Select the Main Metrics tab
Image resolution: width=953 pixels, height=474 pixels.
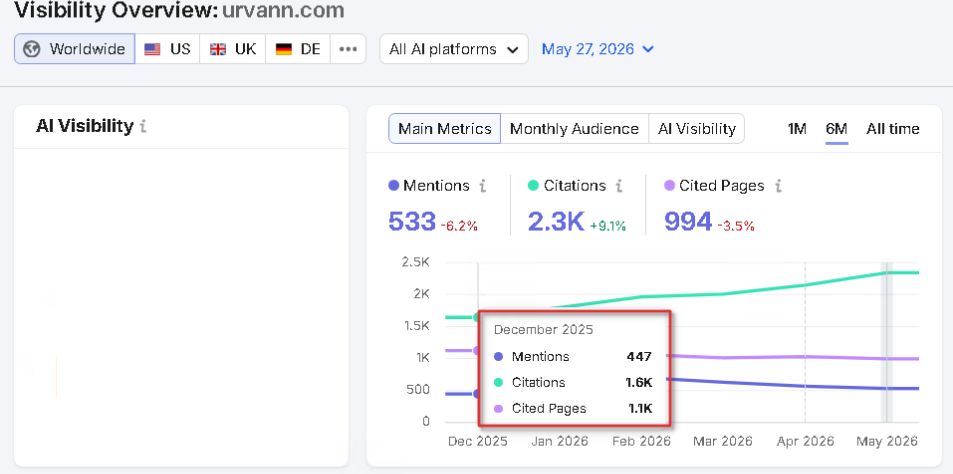click(444, 129)
